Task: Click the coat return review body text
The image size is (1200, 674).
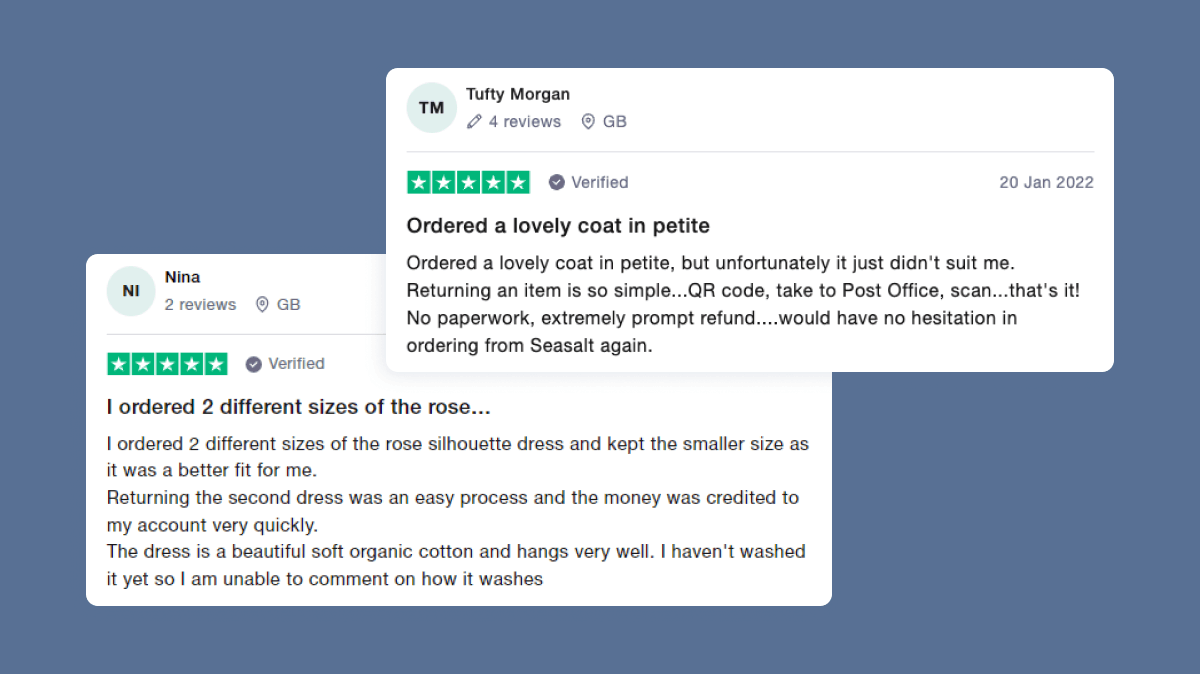Action: click(742, 304)
